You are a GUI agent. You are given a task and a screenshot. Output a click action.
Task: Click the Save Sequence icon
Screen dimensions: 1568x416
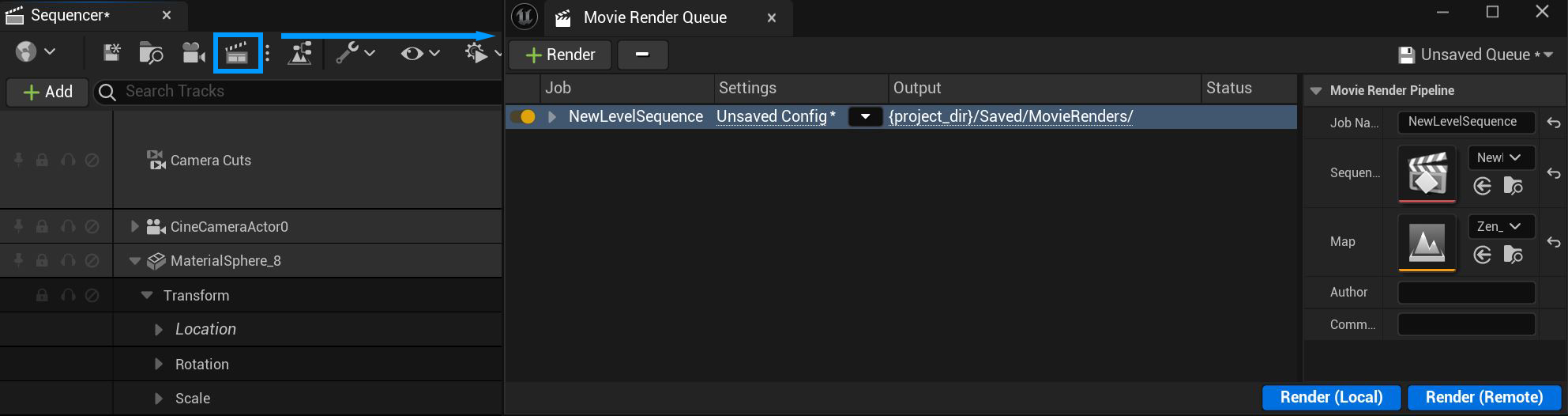click(x=111, y=53)
